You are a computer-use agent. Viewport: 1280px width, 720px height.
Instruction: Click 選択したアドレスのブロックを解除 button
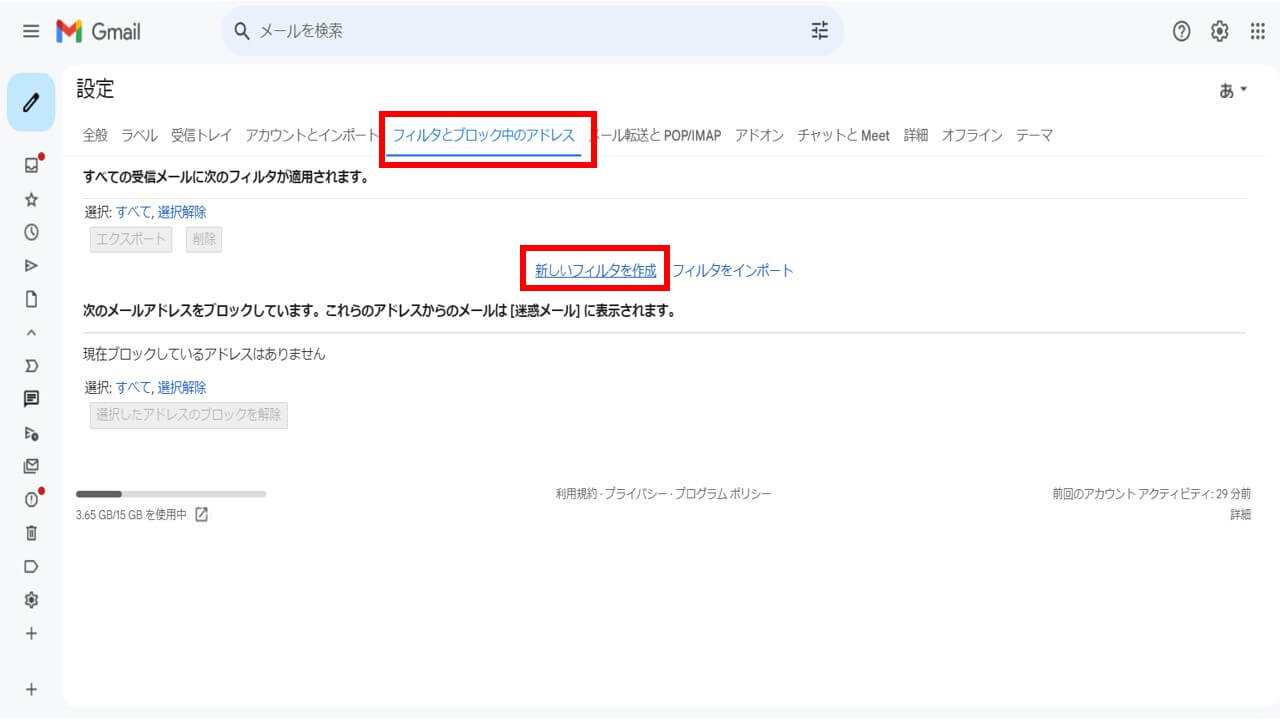coord(189,415)
